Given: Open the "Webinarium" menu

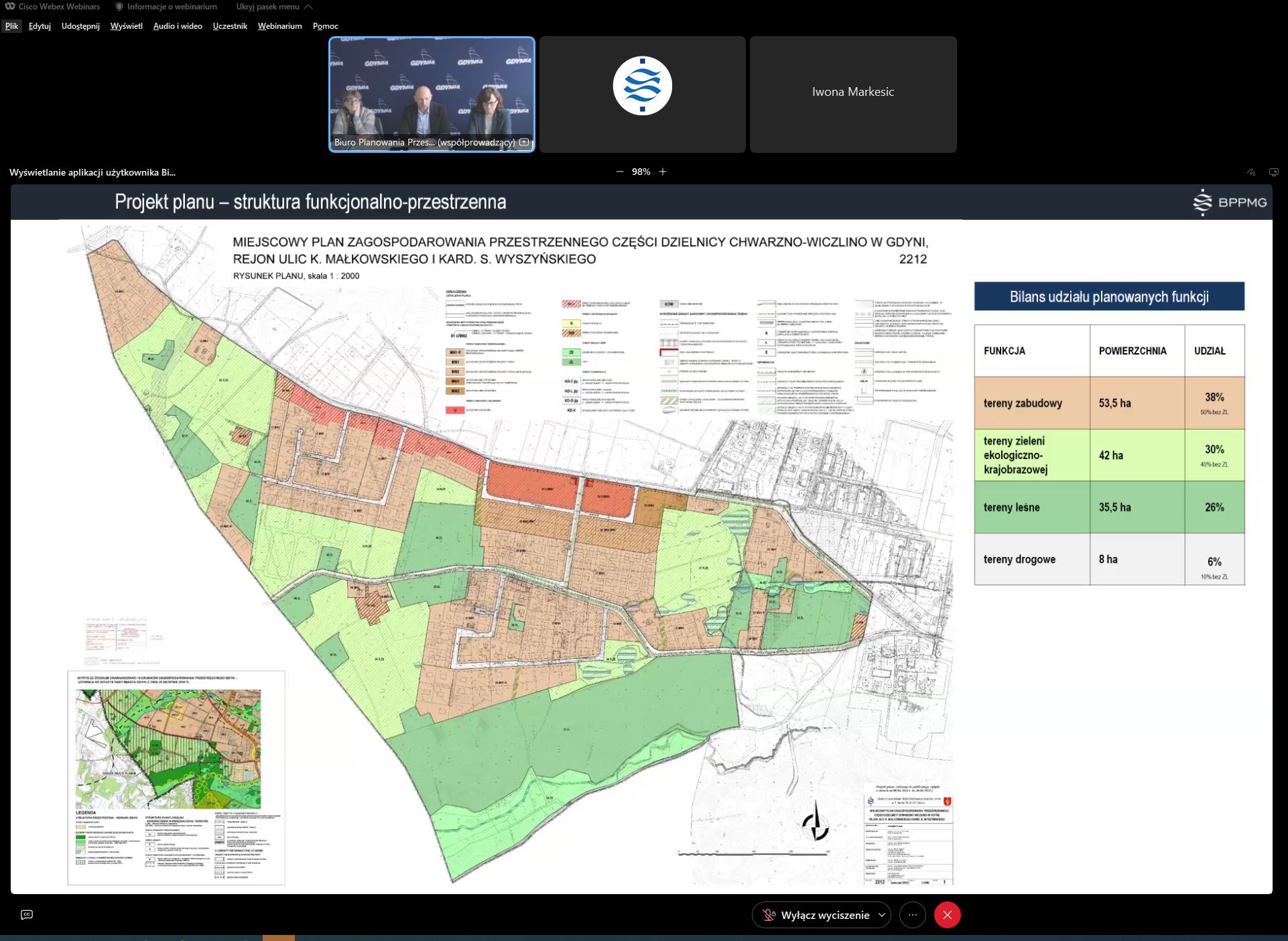Looking at the screenshot, I should click(x=279, y=25).
